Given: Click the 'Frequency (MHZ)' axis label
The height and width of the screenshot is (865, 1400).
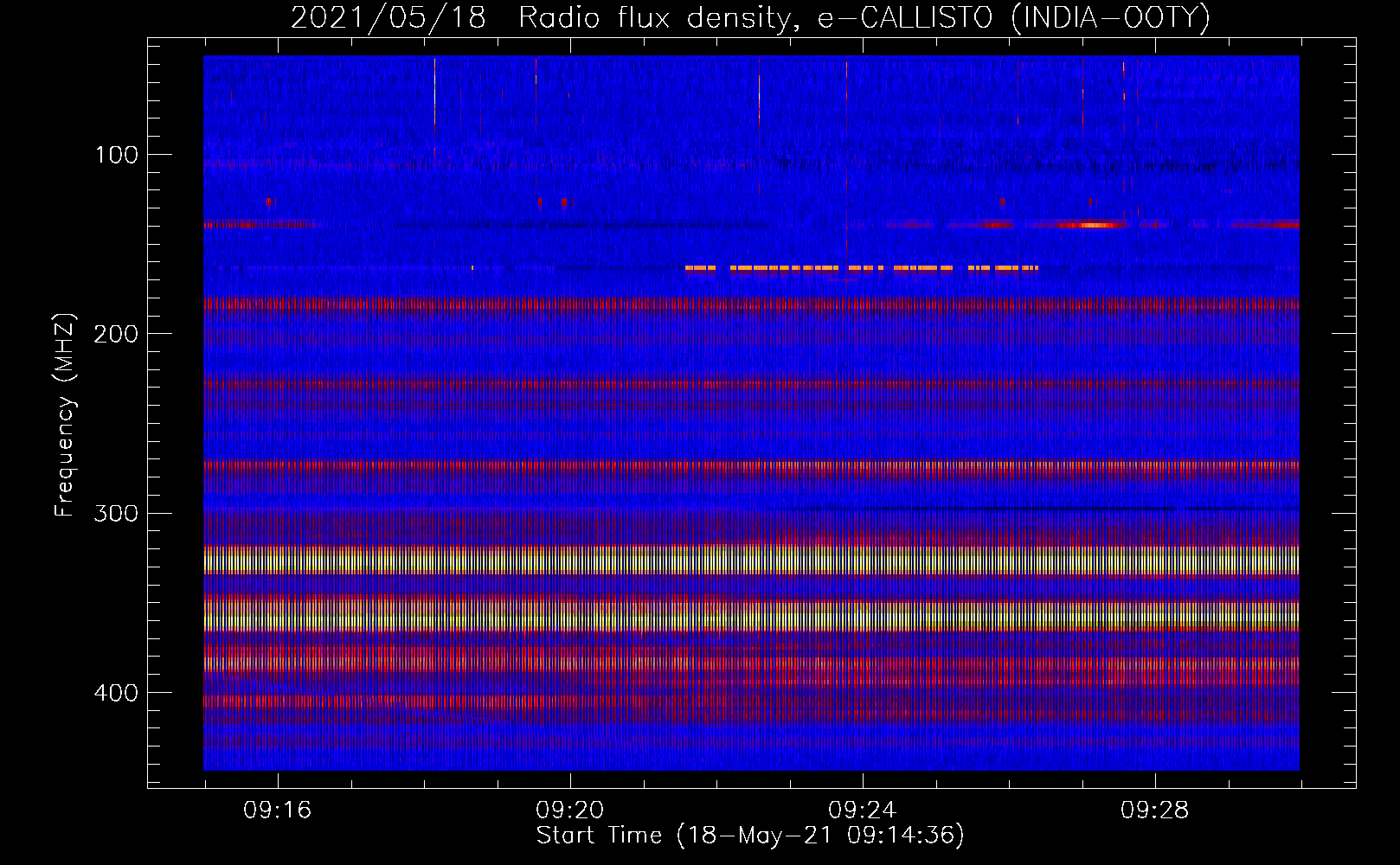Looking at the screenshot, I should 65,414.
